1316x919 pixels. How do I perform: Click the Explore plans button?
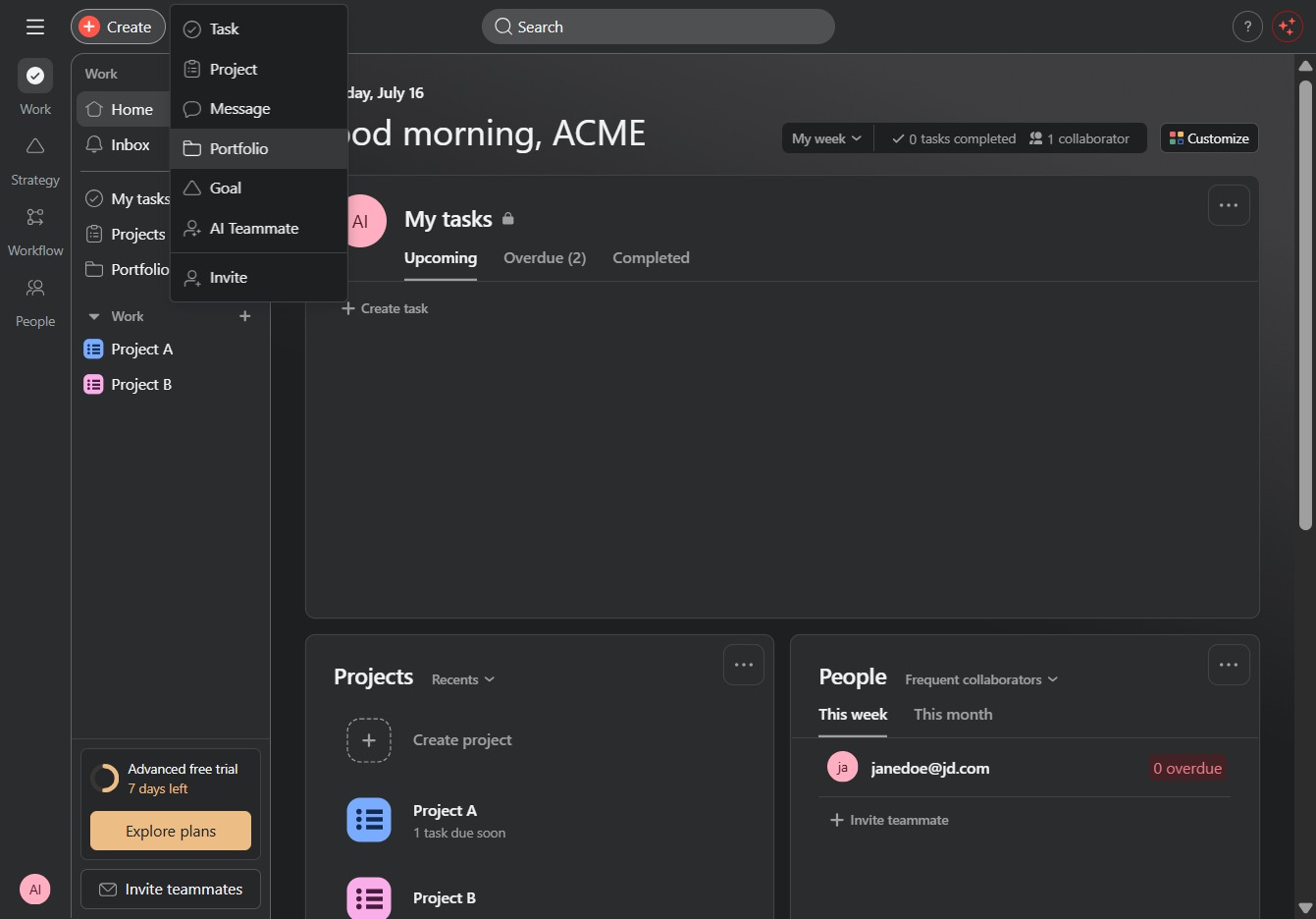[x=171, y=831]
